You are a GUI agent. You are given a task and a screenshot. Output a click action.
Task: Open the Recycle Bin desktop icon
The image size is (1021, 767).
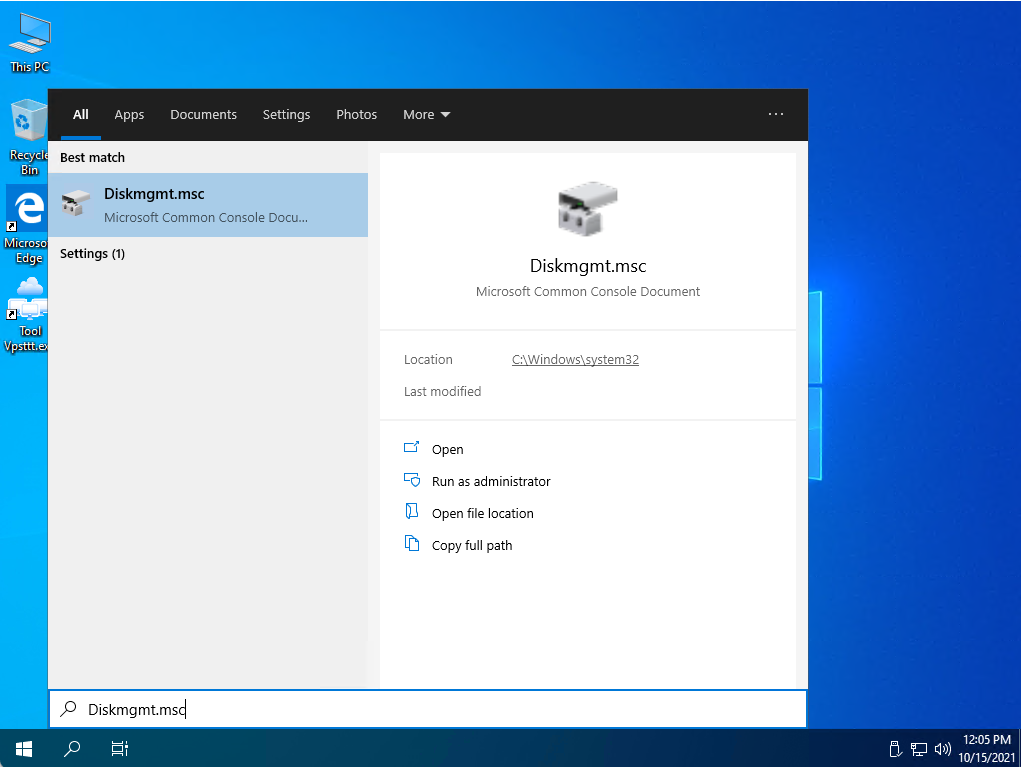pos(29,137)
